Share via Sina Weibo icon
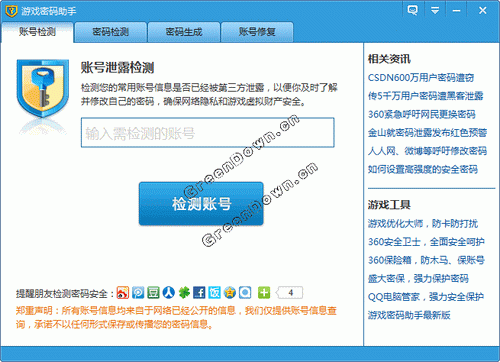Screen dimensions: 500x362 coord(123,293)
